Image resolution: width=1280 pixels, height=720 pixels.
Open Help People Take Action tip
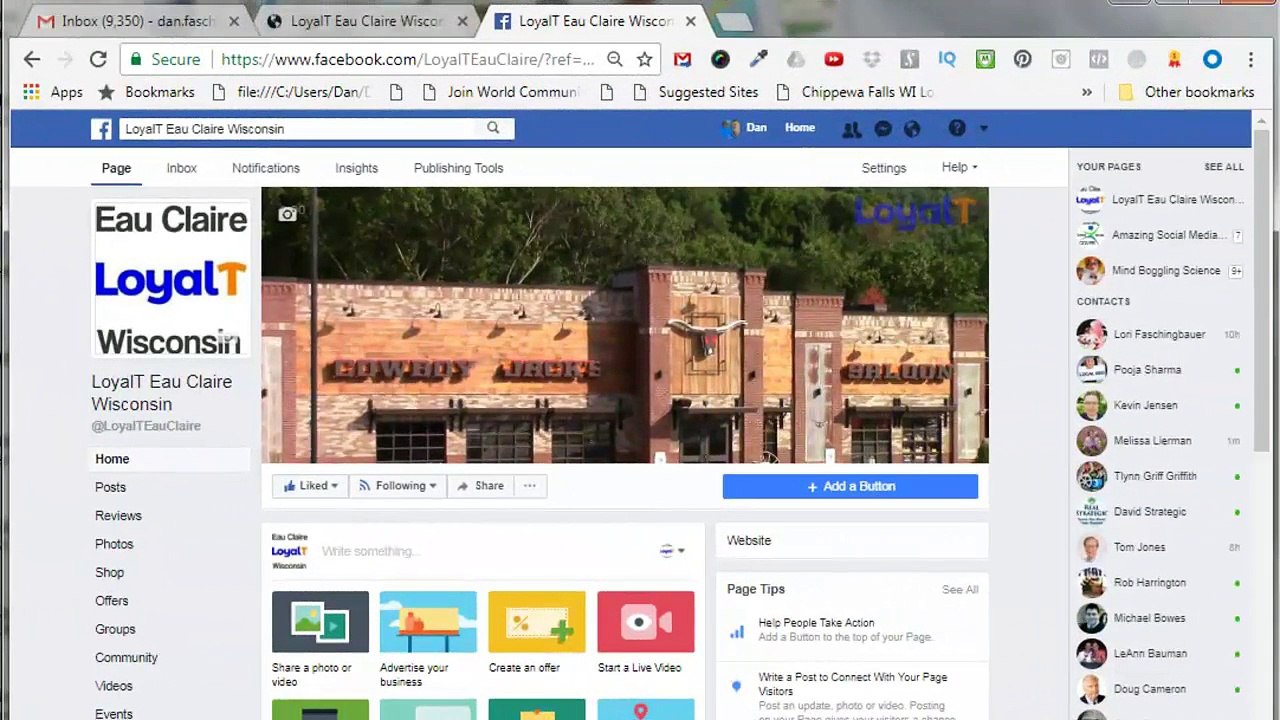point(852,630)
